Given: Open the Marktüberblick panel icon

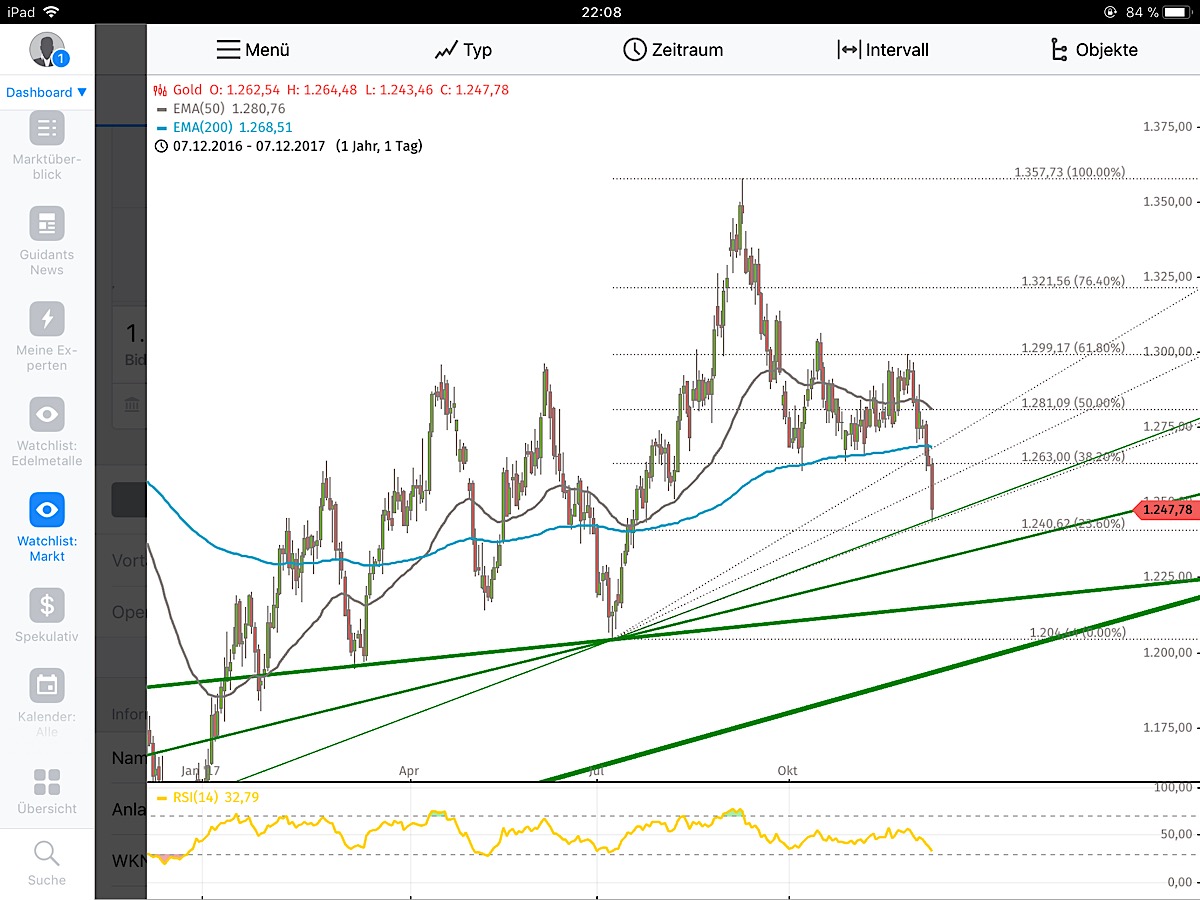Looking at the screenshot, I should (46, 130).
